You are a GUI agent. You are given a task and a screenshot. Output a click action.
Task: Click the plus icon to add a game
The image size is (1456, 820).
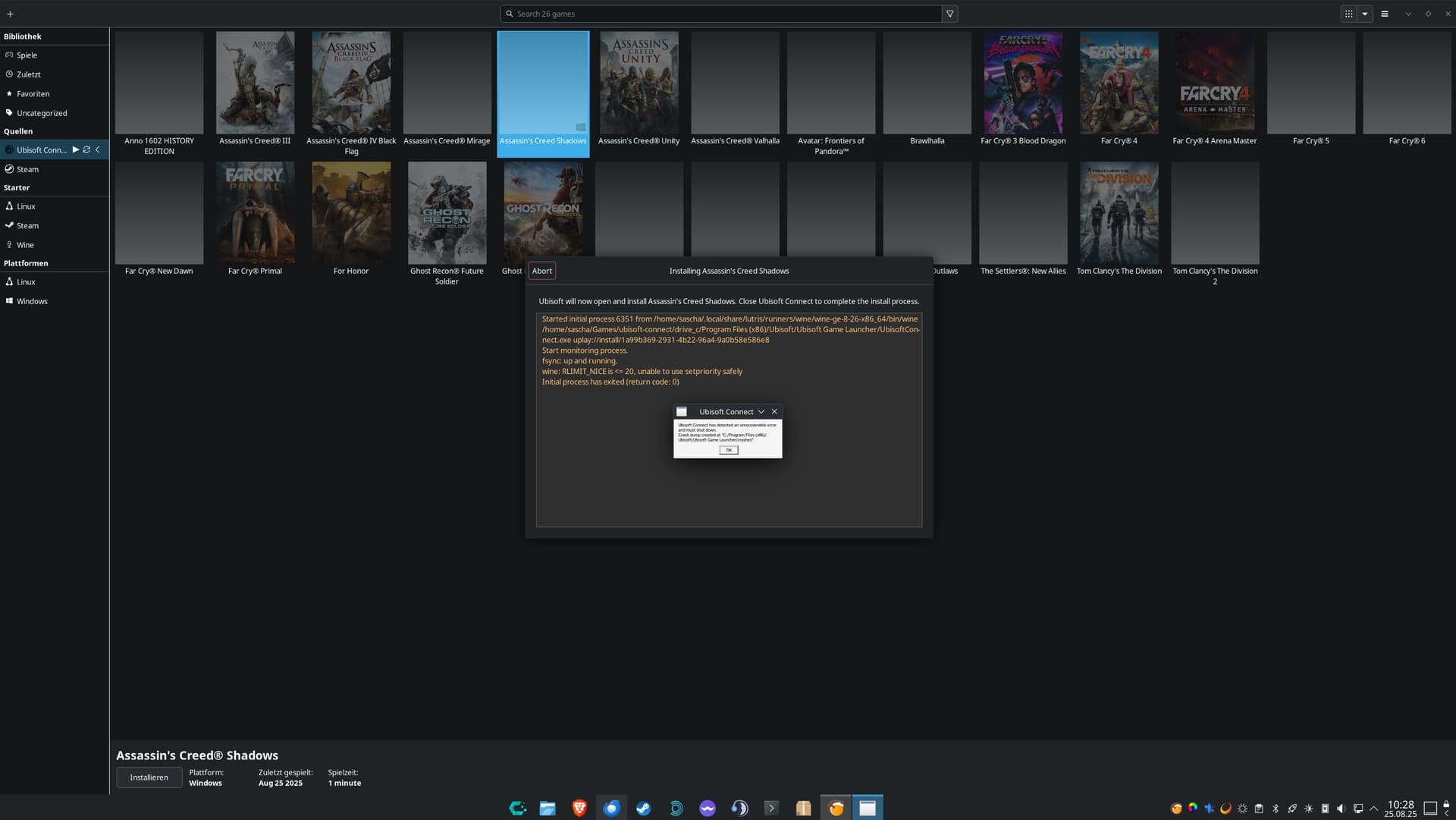tap(10, 14)
